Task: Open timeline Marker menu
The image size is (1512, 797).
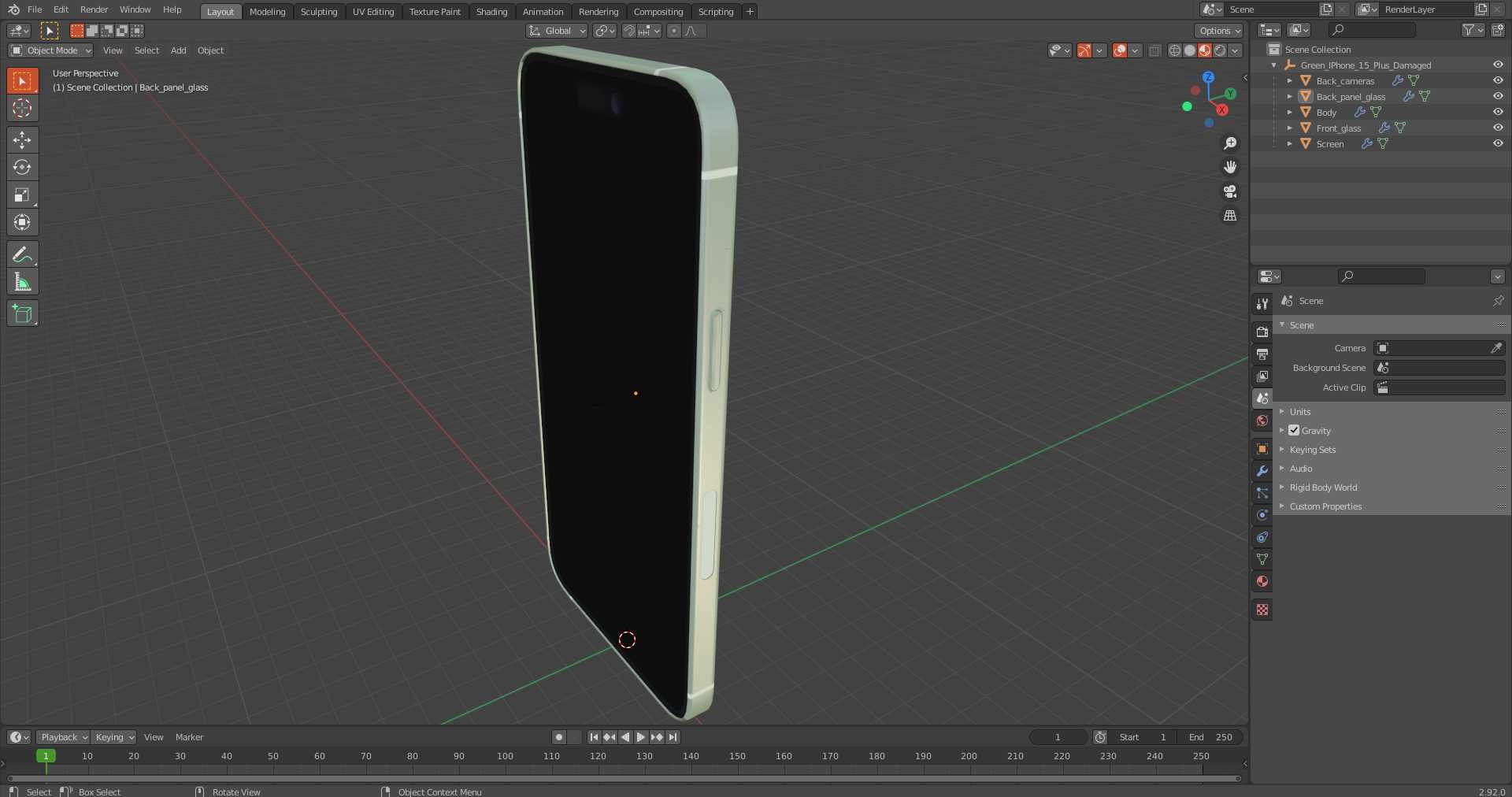Action: tap(189, 737)
